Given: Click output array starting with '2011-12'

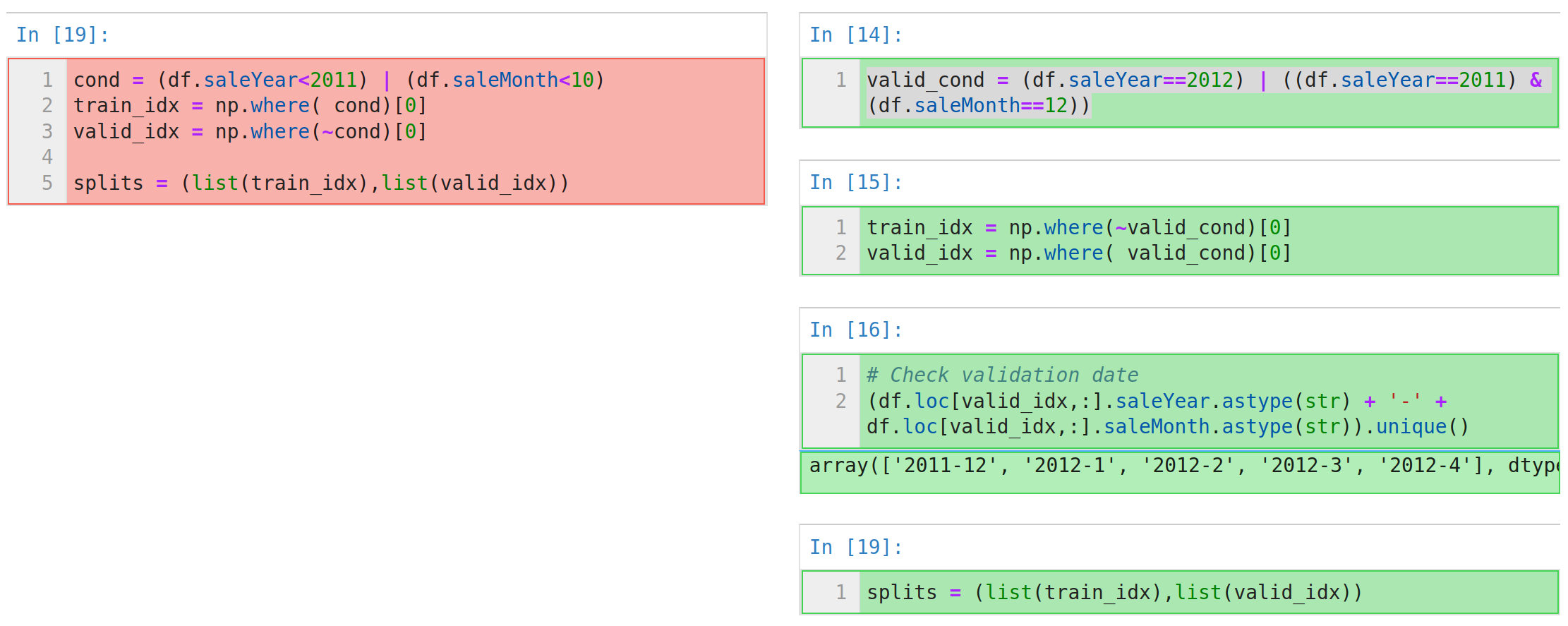Looking at the screenshot, I should pyautogui.click(x=1183, y=466).
